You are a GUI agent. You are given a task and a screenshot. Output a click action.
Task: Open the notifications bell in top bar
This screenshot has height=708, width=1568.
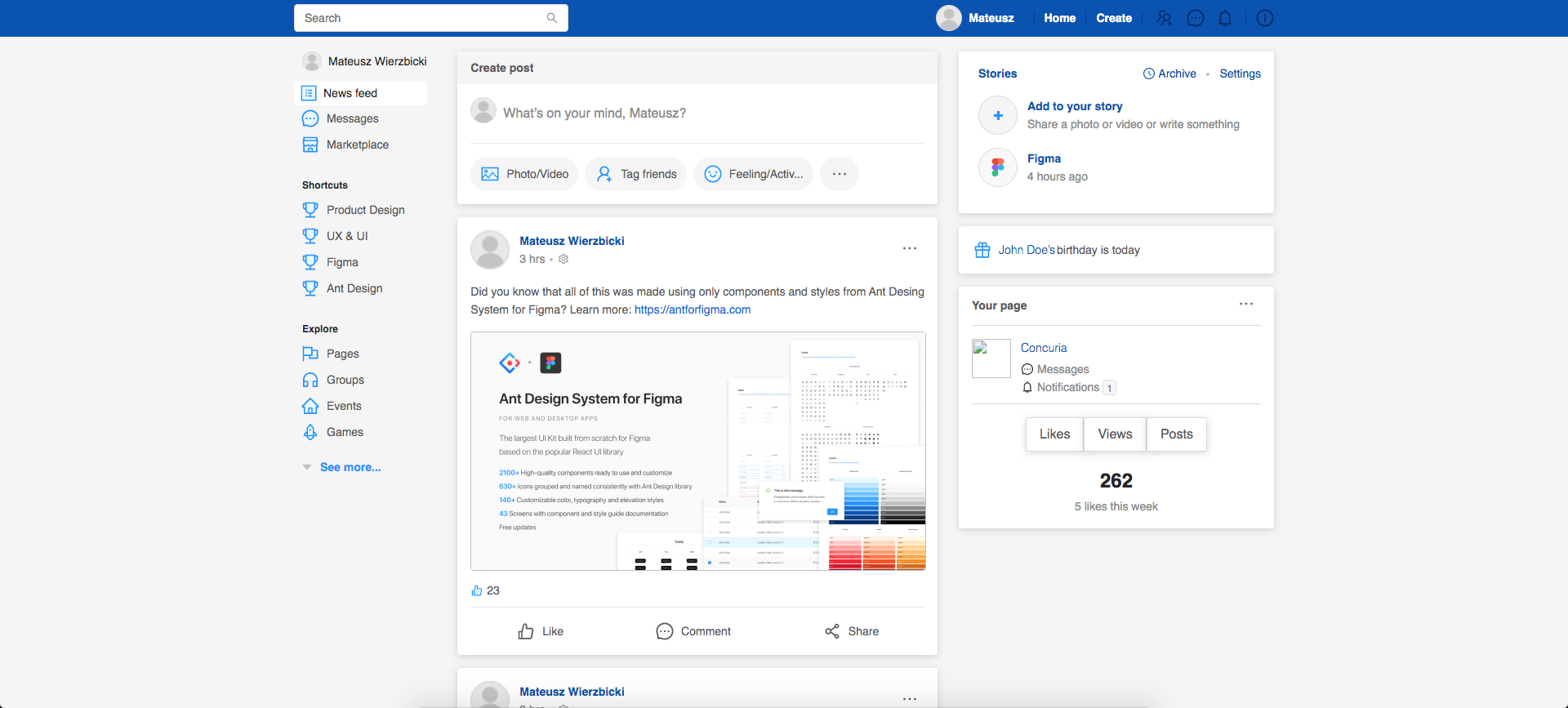click(1225, 18)
